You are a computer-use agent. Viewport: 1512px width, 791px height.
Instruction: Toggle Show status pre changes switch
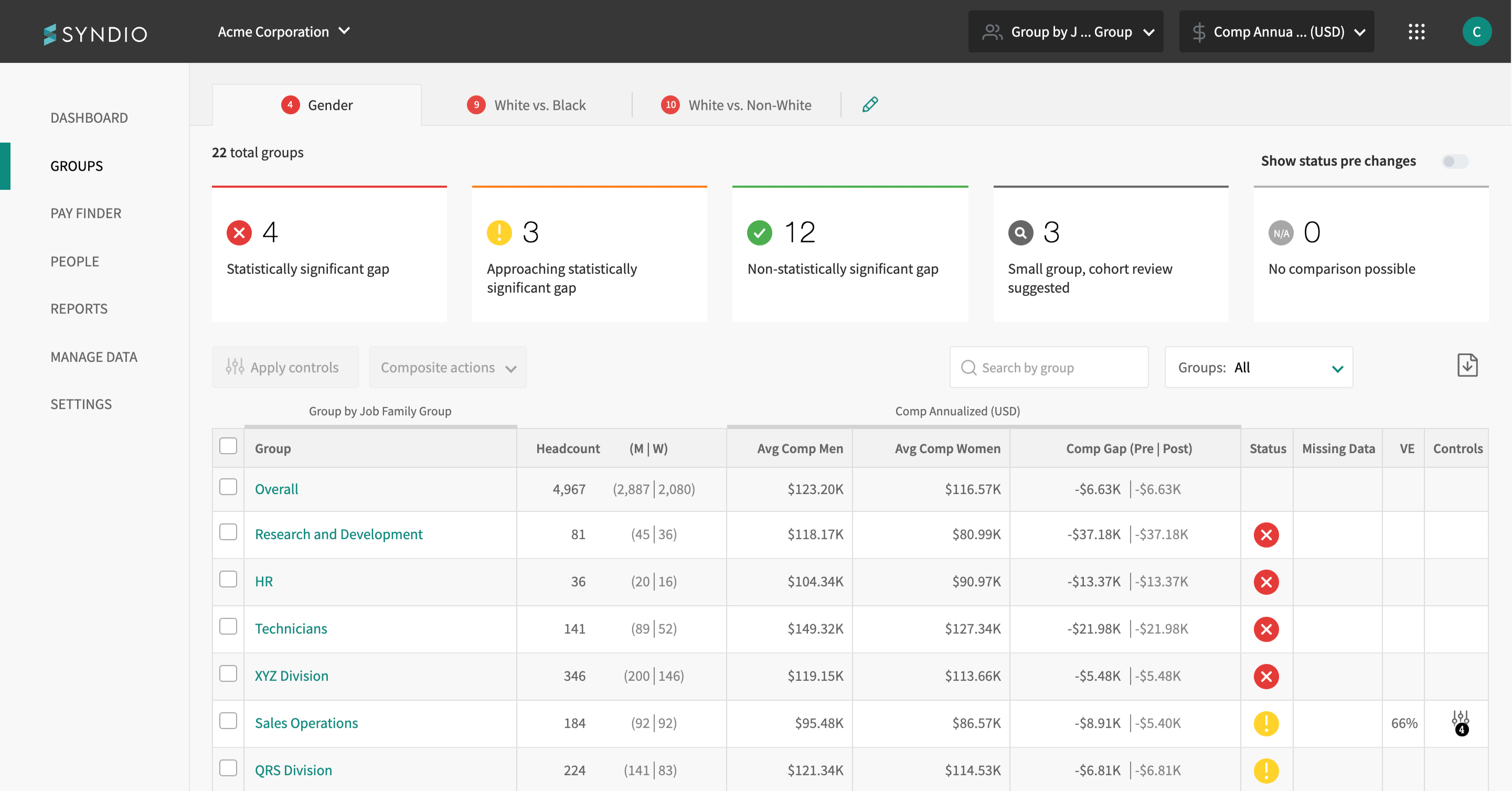coord(1455,162)
